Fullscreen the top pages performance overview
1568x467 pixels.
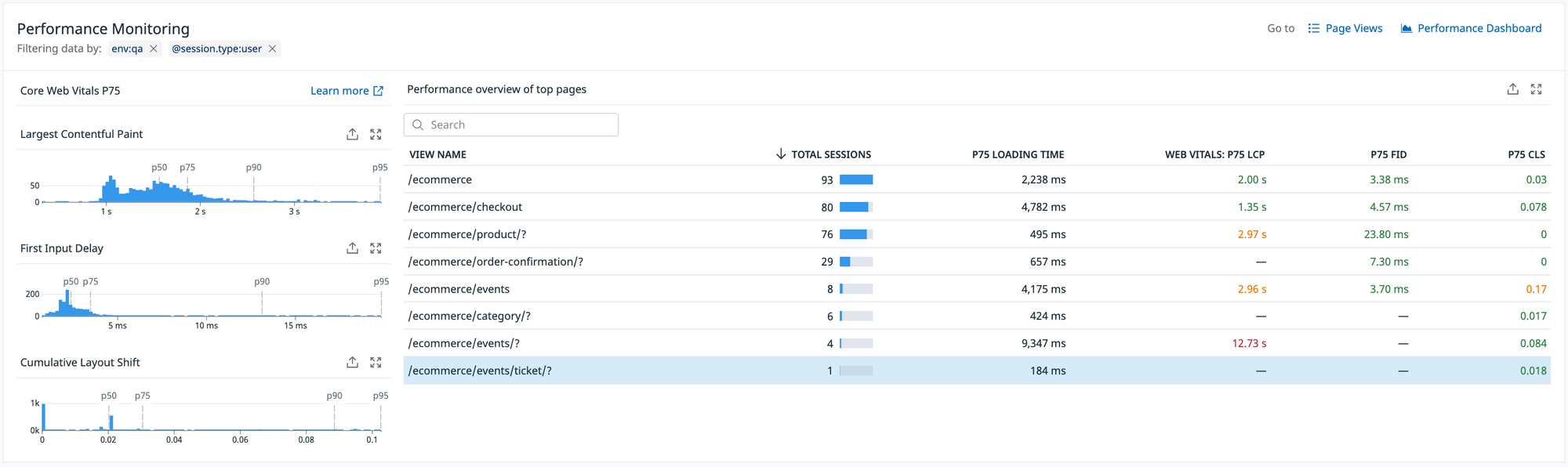[1536, 89]
